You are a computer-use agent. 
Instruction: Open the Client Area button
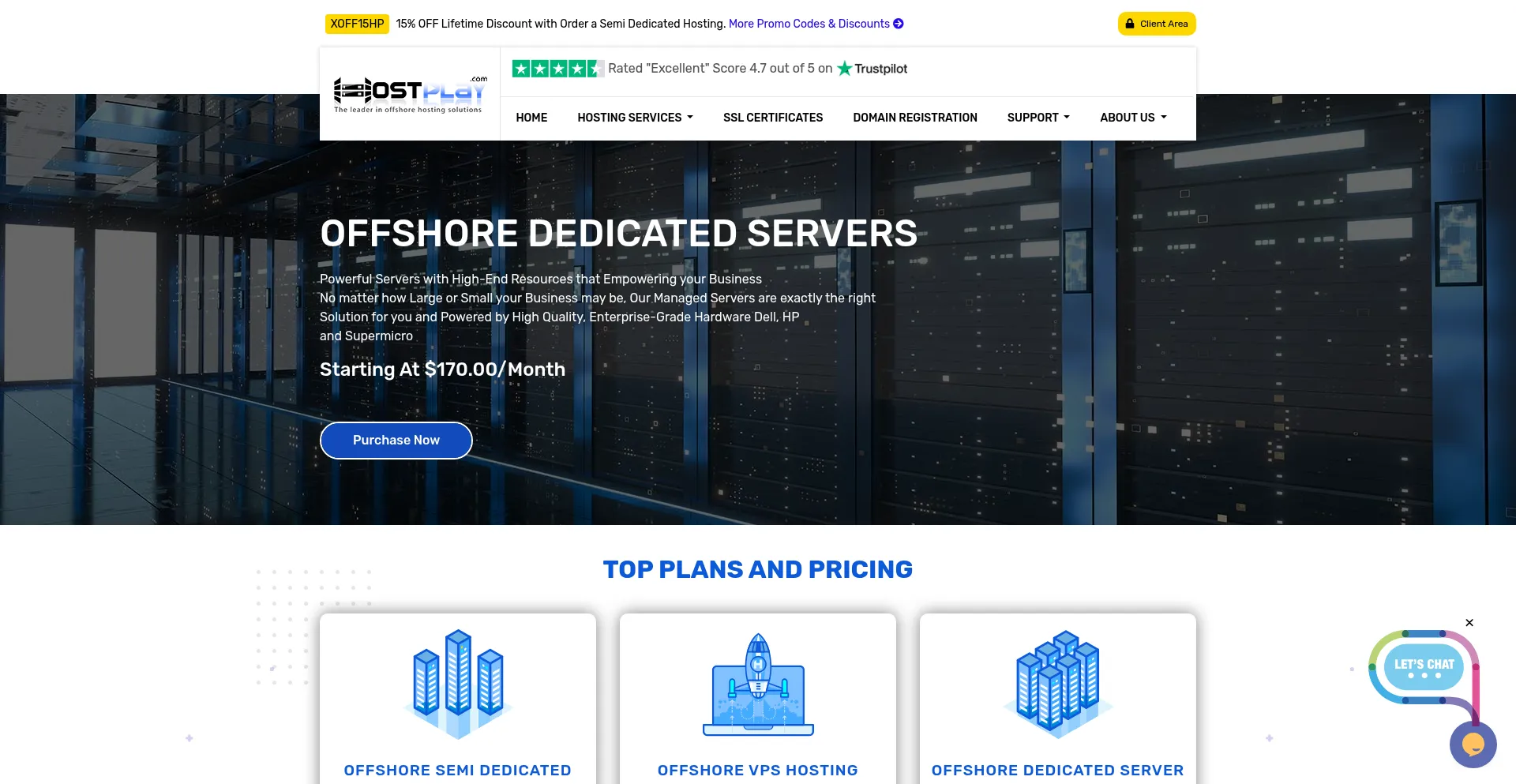[x=1157, y=24]
